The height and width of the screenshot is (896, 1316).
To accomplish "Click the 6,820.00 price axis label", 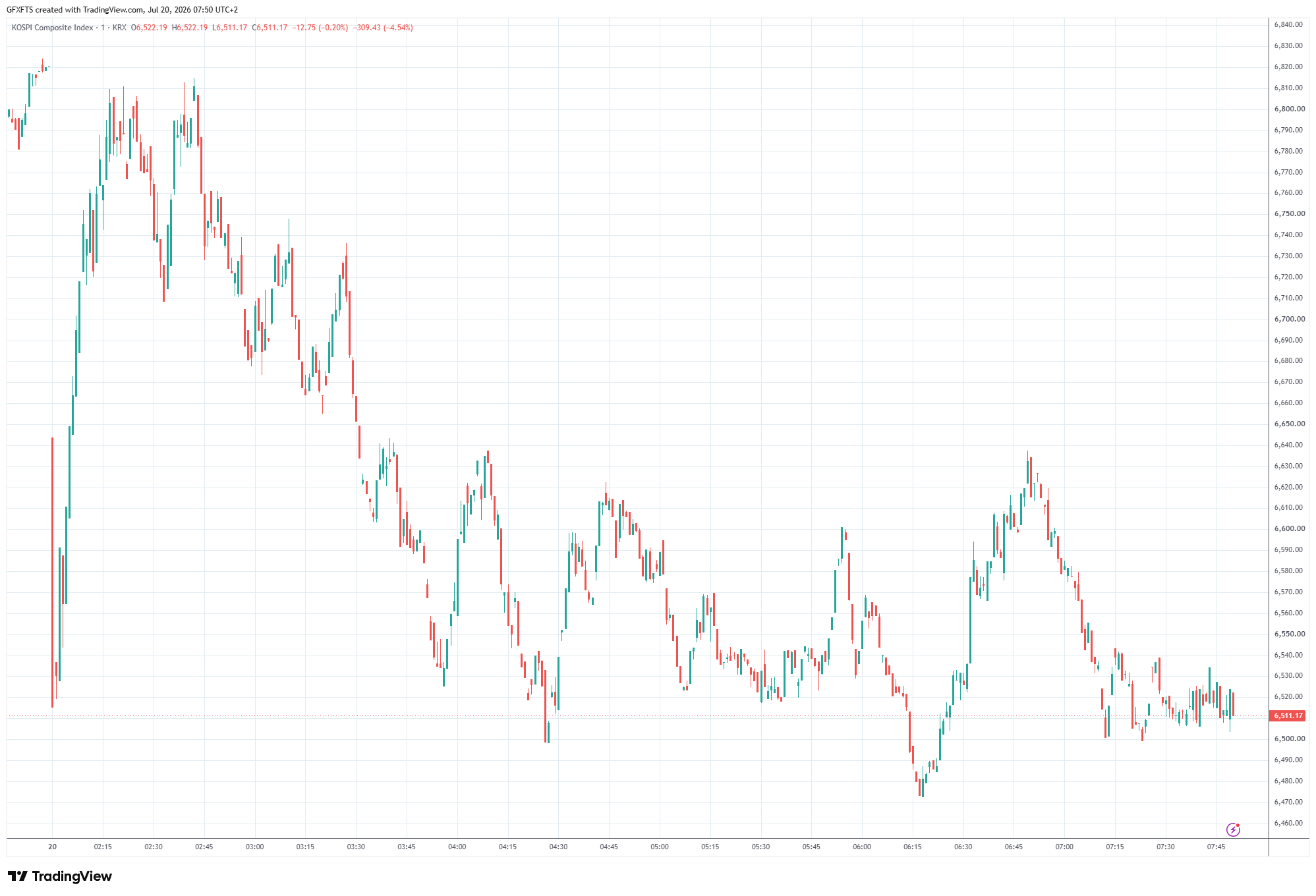I will coord(1288,67).
